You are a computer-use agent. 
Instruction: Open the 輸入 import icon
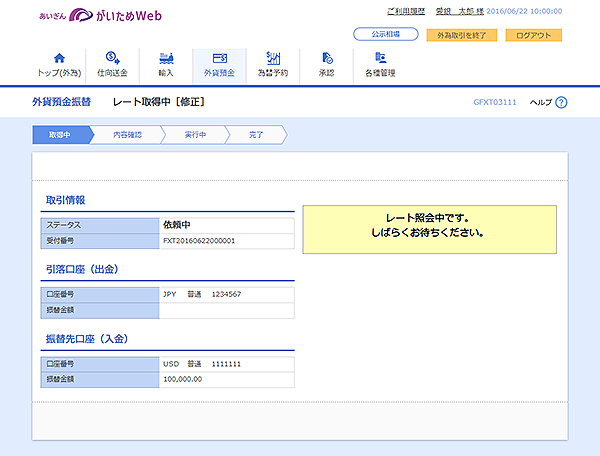(166, 58)
